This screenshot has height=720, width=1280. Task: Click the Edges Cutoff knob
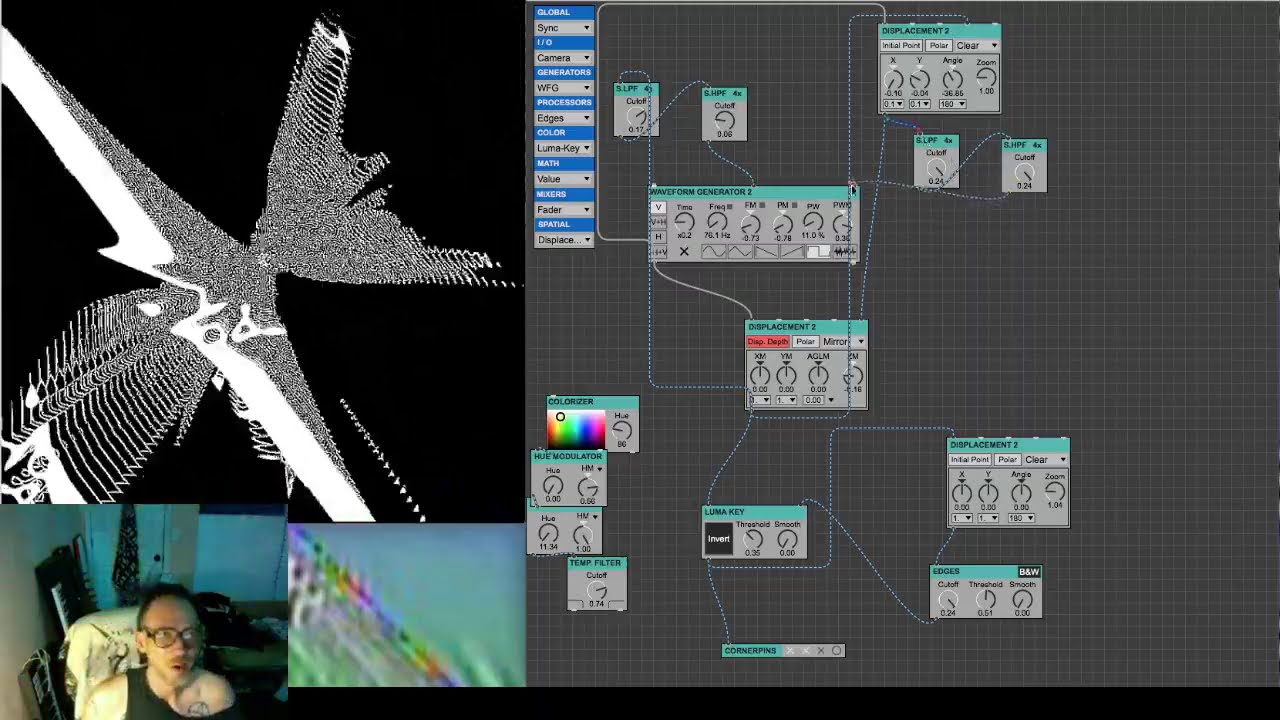pyautogui.click(x=948, y=599)
